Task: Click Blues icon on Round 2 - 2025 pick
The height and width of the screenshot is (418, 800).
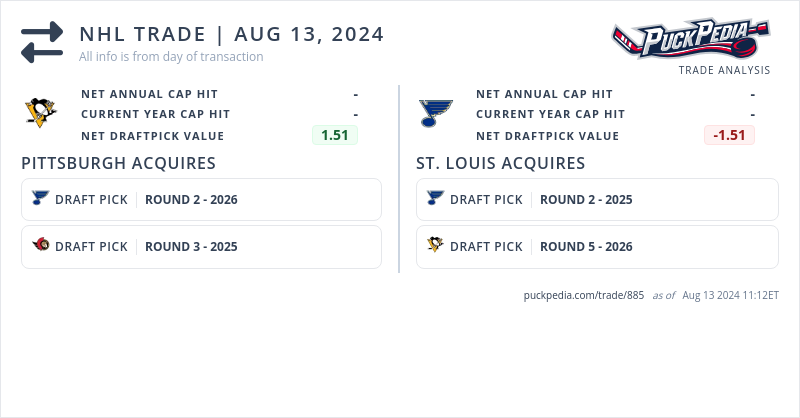Action: click(x=435, y=198)
